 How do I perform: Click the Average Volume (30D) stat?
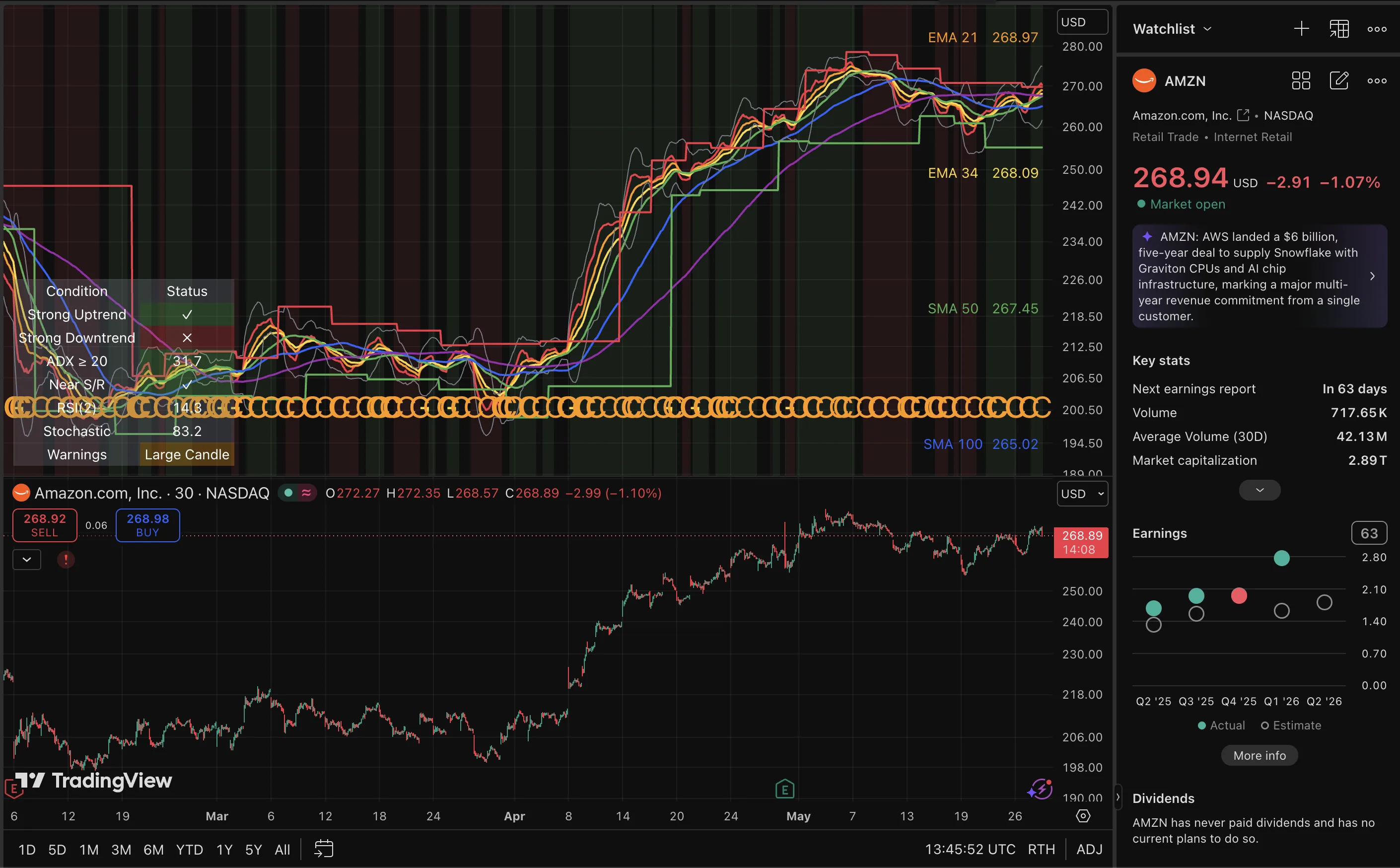tap(1260, 436)
